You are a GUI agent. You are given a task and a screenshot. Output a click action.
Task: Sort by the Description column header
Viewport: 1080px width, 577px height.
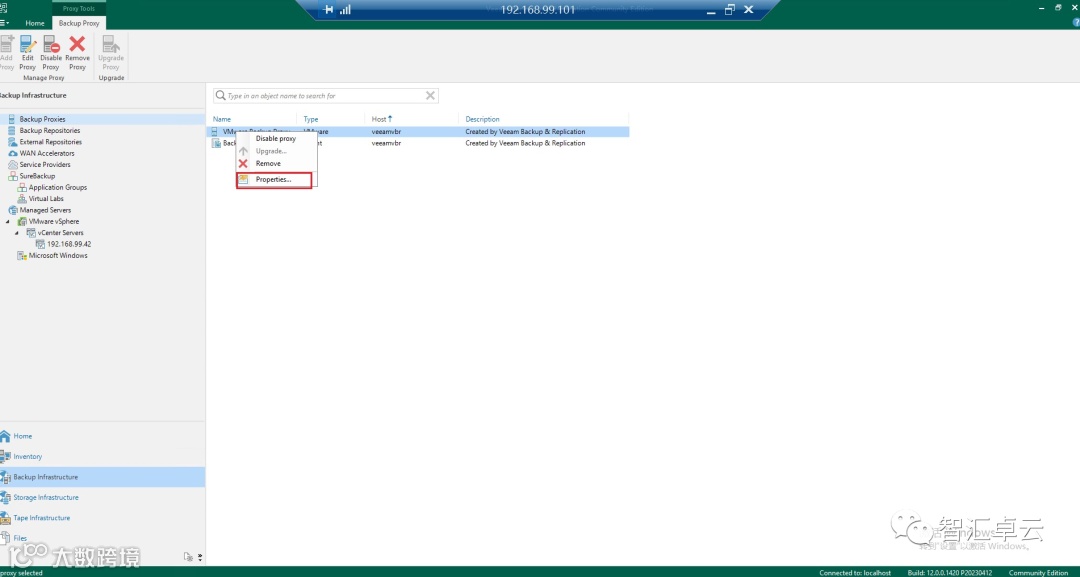tap(482, 119)
